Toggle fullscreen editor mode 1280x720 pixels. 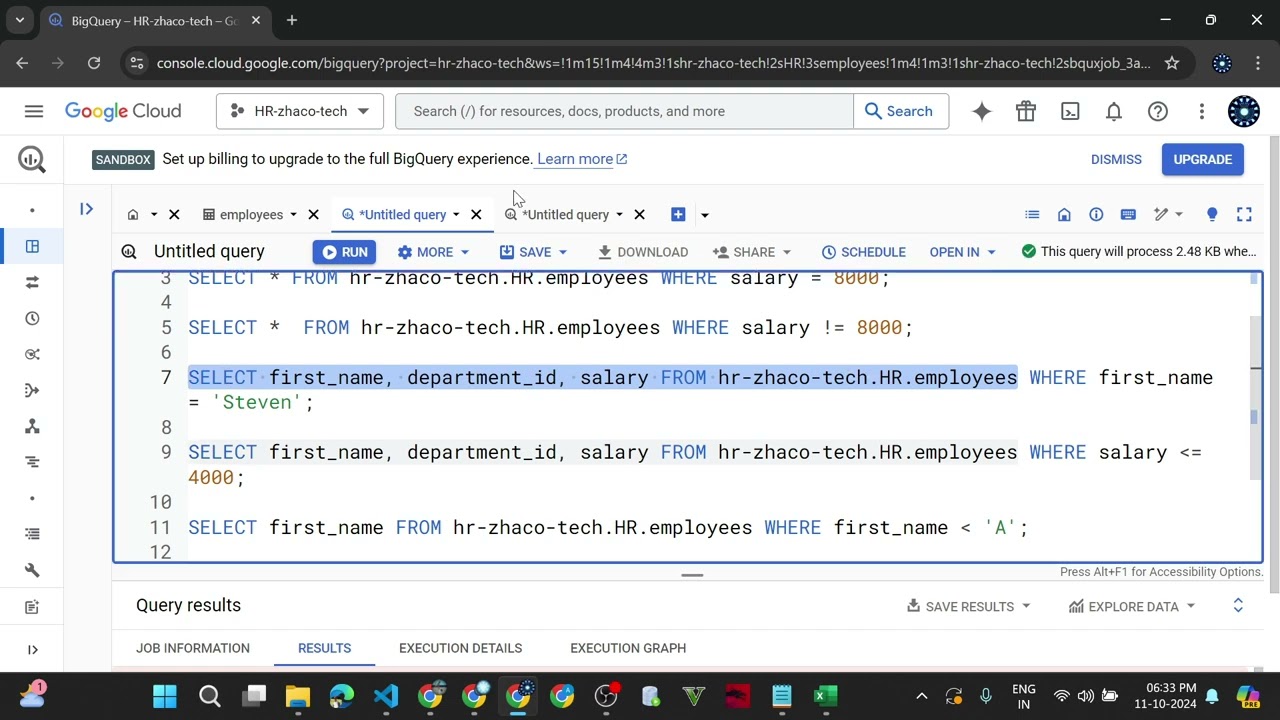click(1244, 214)
